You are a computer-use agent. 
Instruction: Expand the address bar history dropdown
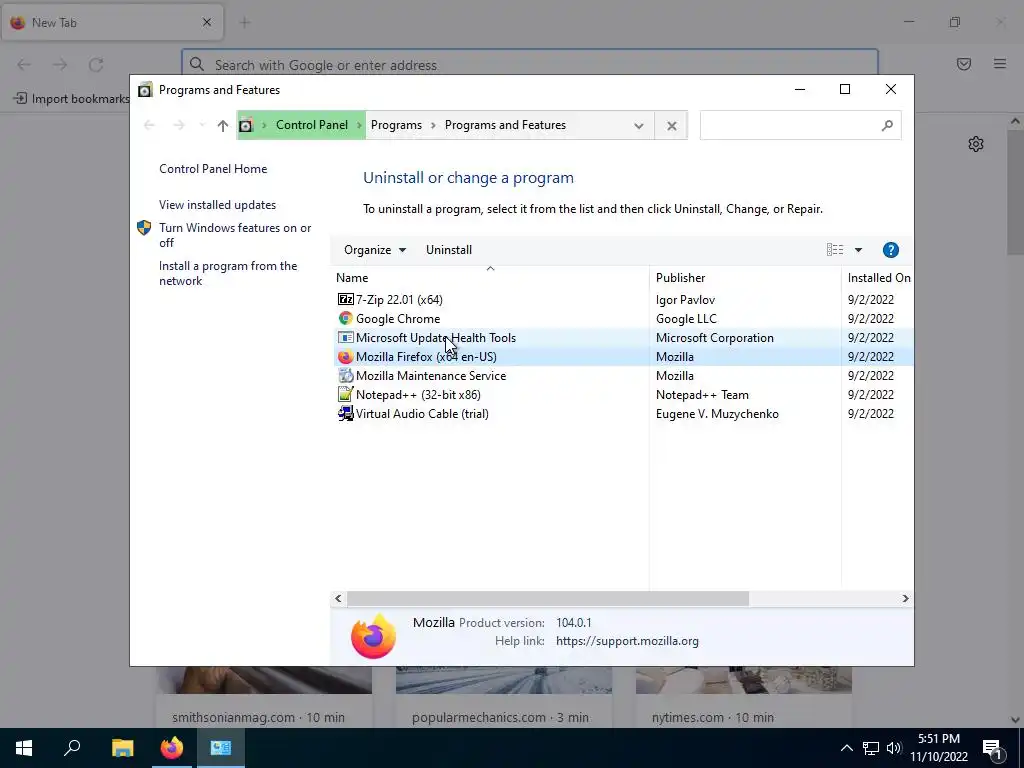(639, 126)
